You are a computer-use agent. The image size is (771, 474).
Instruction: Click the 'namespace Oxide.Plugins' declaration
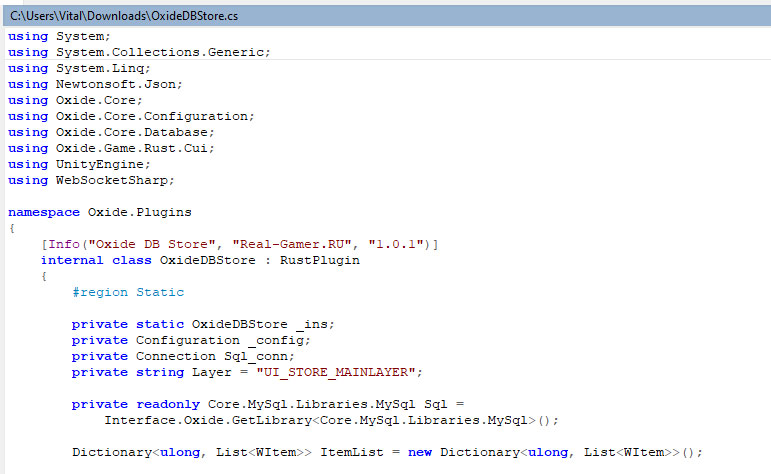click(99, 212)
